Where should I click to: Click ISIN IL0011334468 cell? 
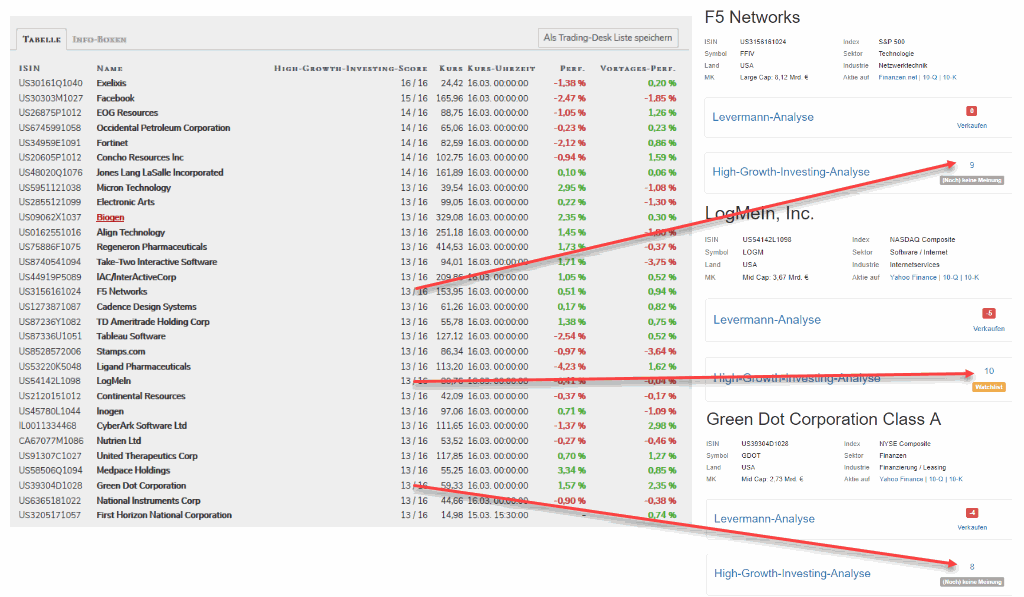tap(48, 426)
